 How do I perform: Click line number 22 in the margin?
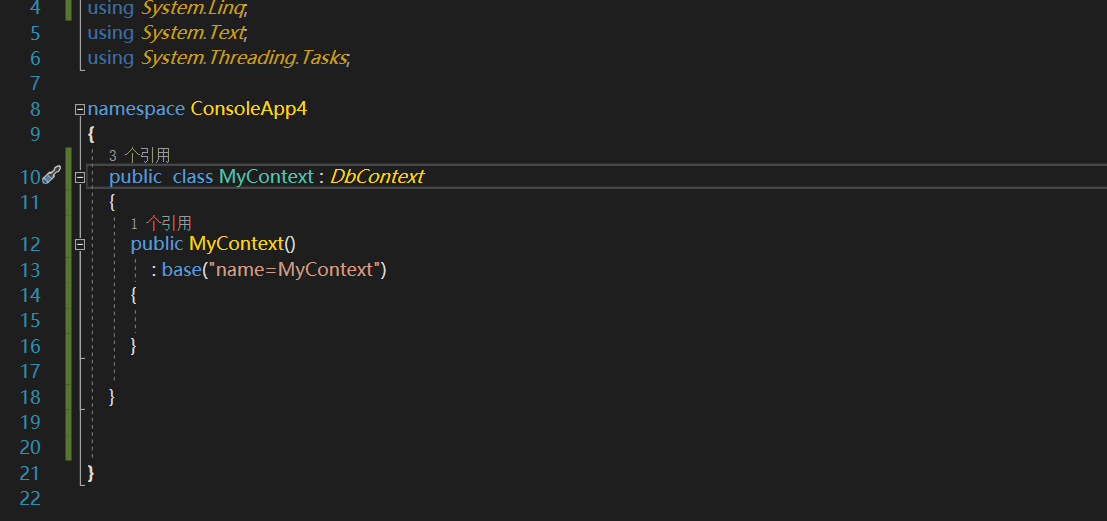[30, 498]
